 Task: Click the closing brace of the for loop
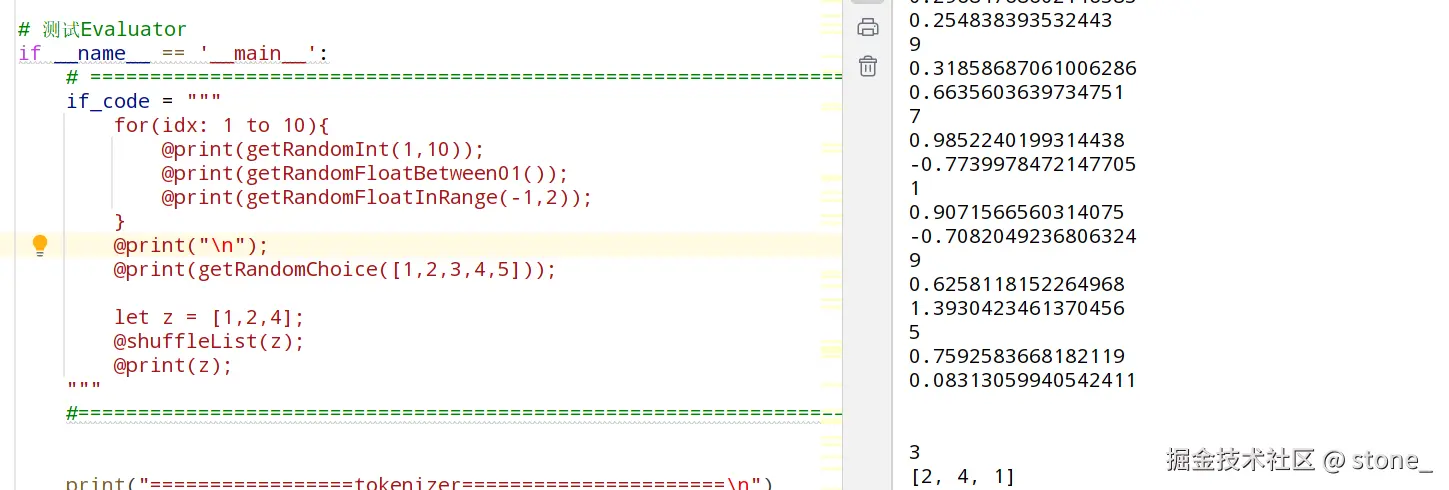[120, 221]
